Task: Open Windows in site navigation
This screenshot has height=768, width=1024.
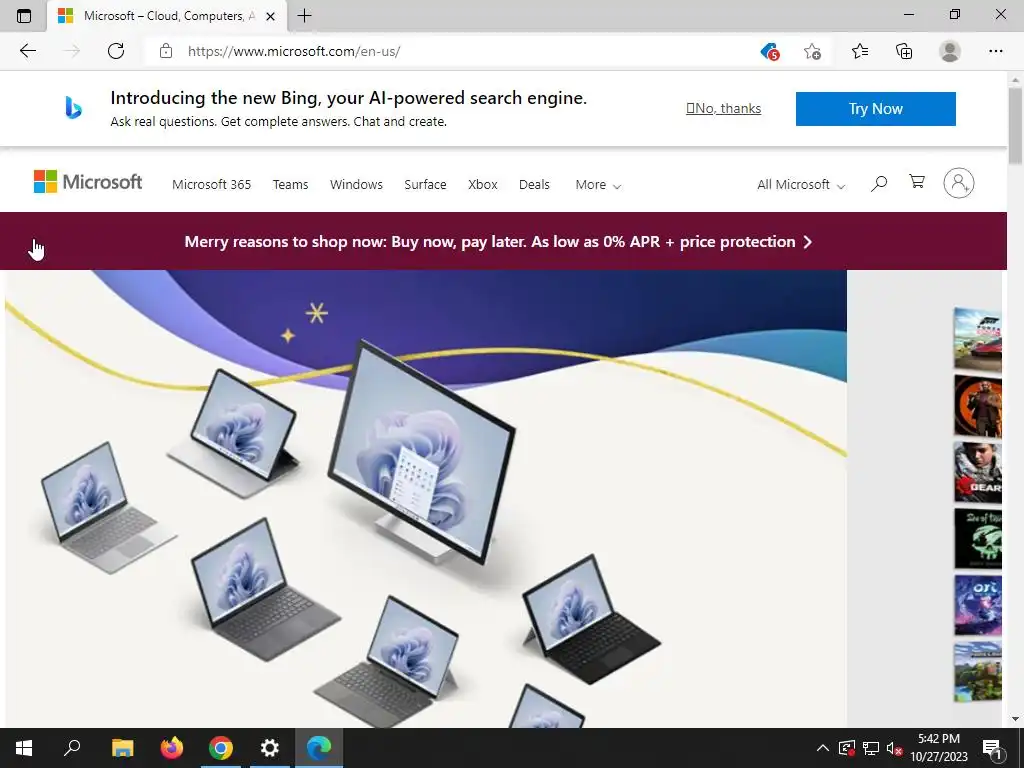Action: pos(357,185)
